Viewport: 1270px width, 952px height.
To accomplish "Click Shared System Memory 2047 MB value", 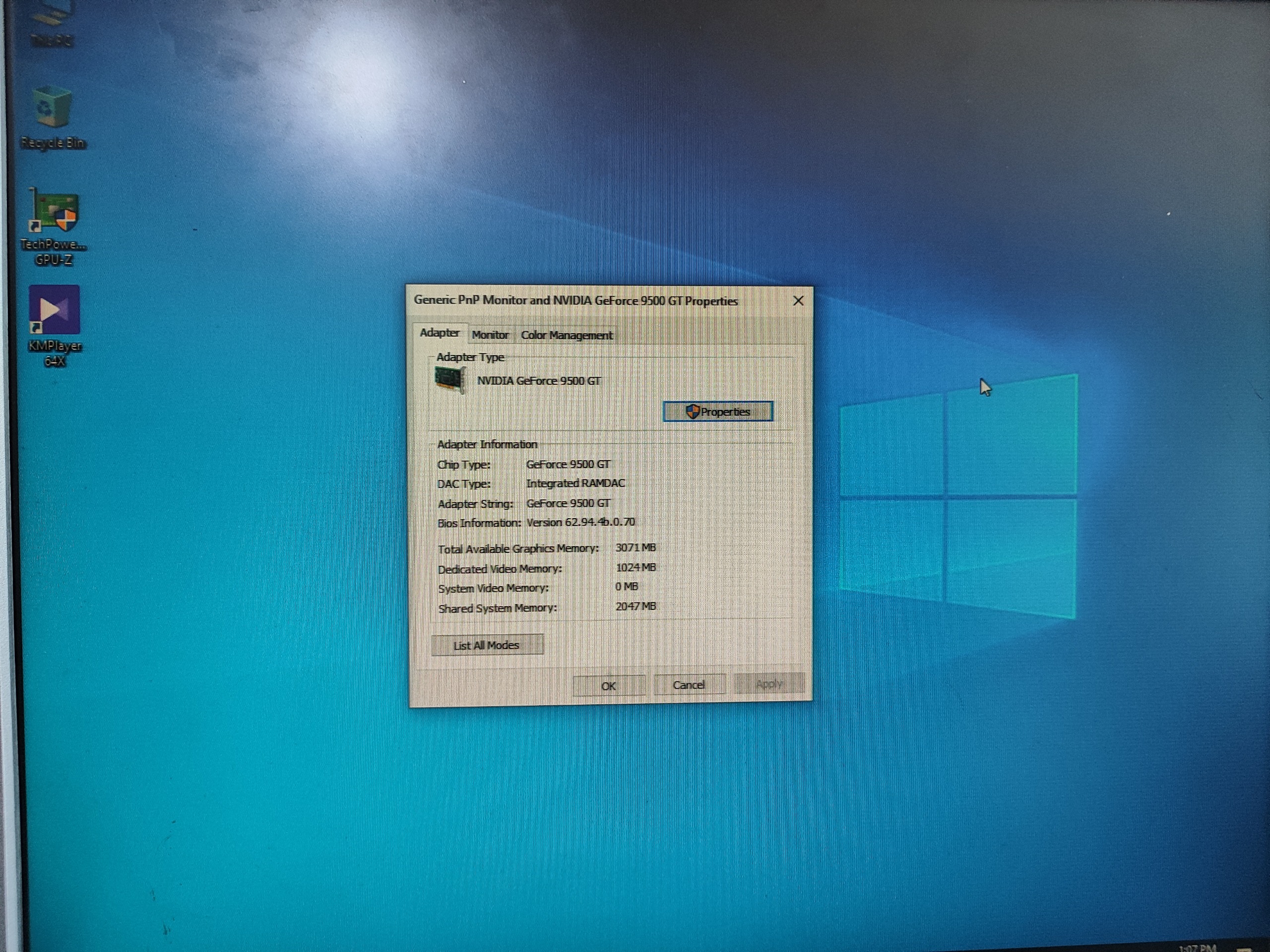I will click(635, 606).
